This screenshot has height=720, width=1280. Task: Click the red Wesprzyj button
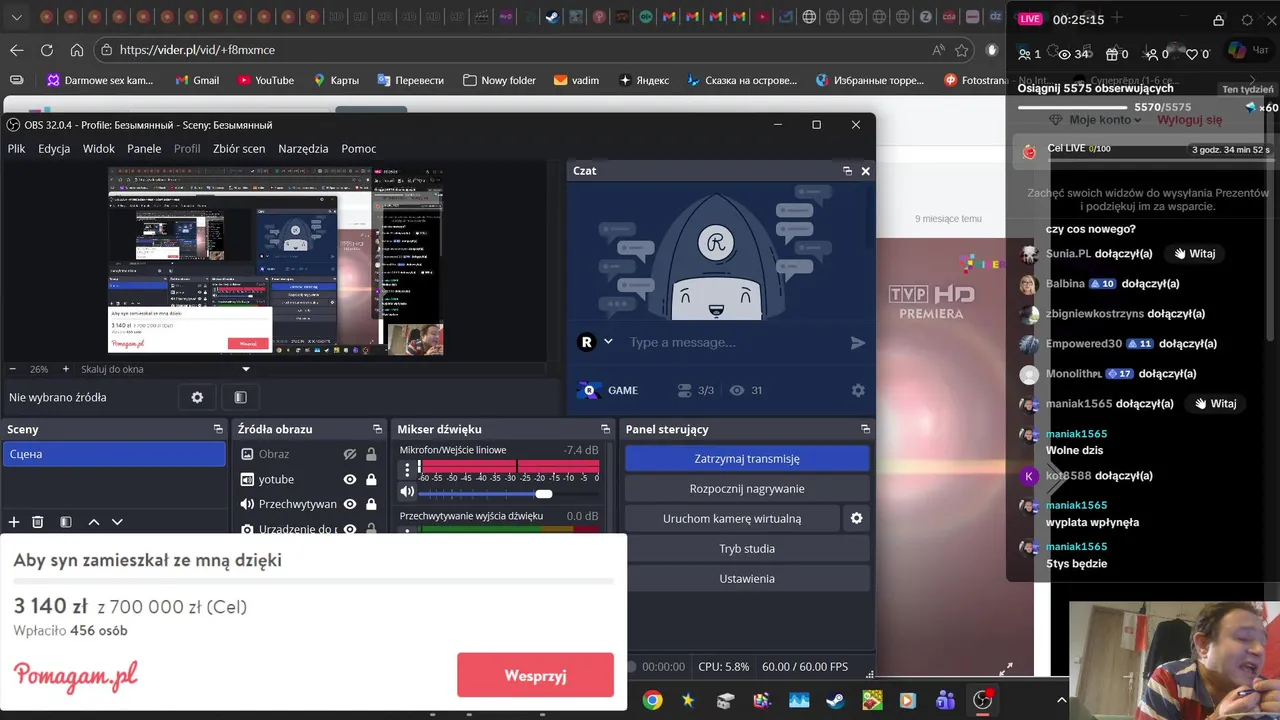pyautogui.click(x=535, y=675)
